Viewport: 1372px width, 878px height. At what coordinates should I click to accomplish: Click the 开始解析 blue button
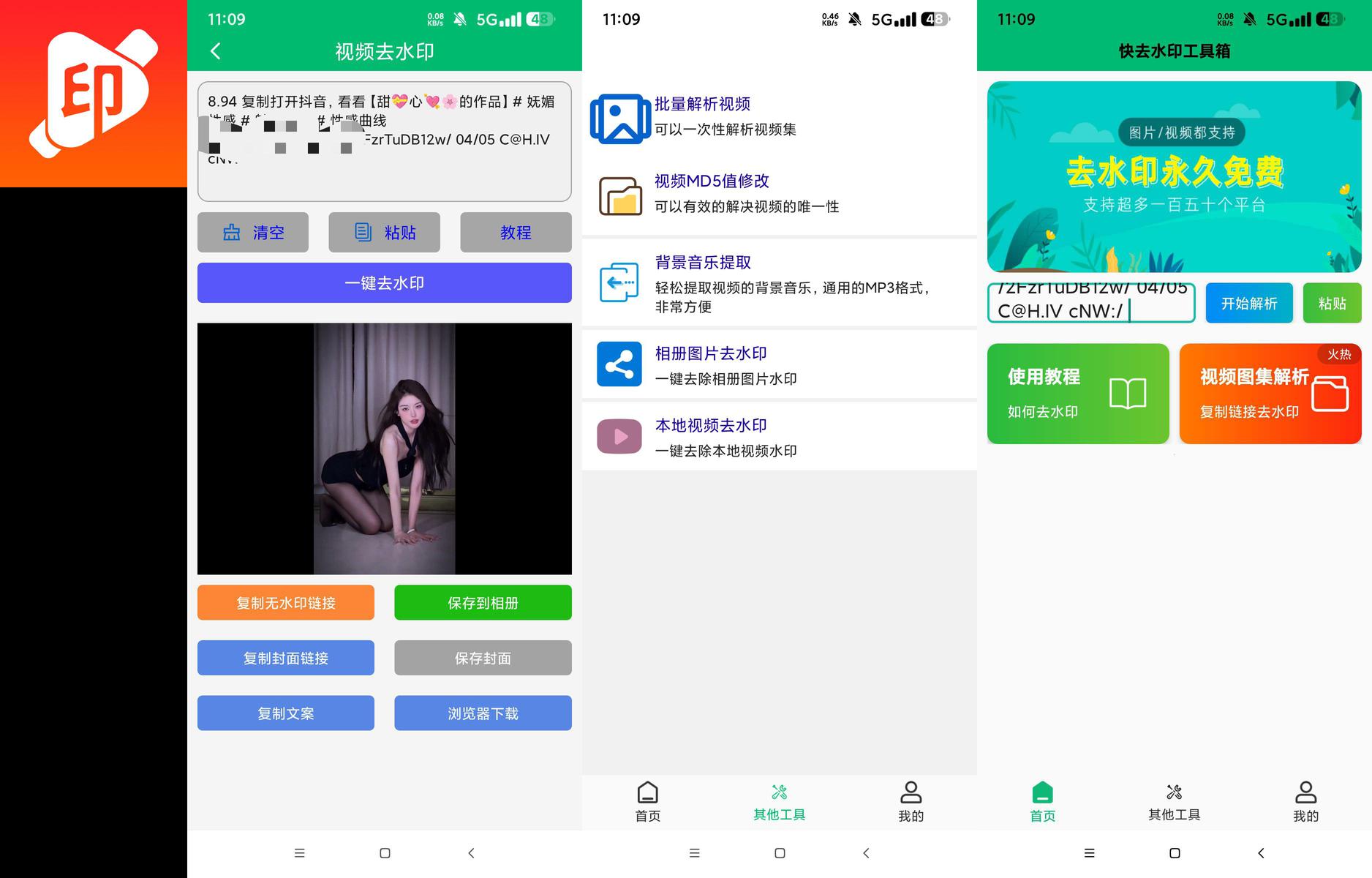(x=1249, y=303)
